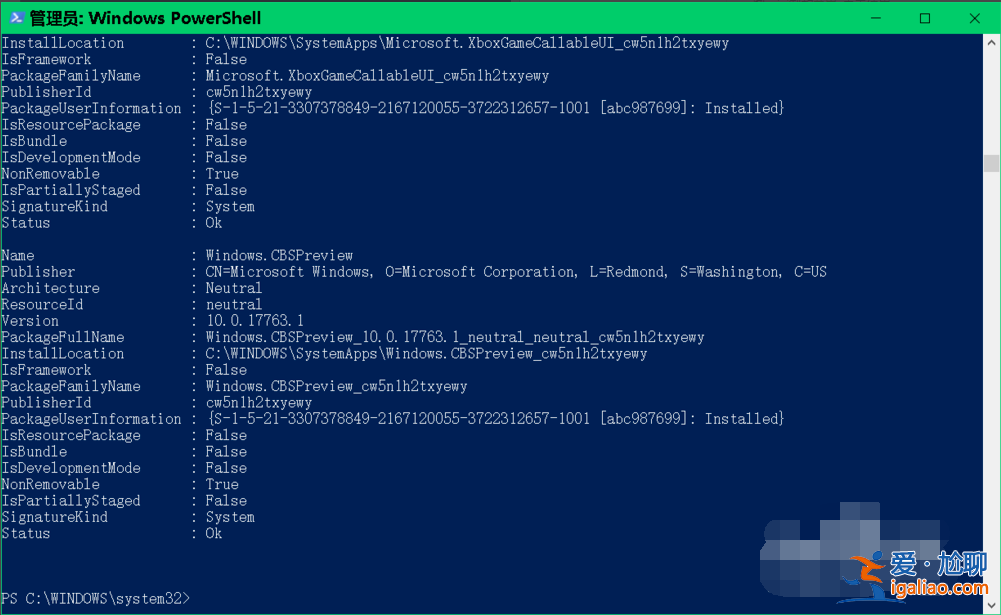Close the PowerShell window
Image resolution: width=1001 pixels, height=615 pixels.
[x=975, y=18]
